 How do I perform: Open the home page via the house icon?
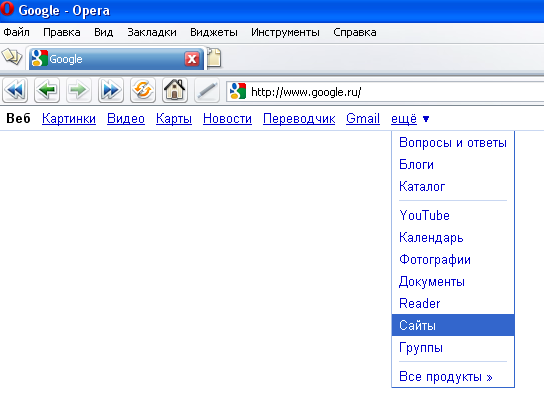click(x=175, y=91)
